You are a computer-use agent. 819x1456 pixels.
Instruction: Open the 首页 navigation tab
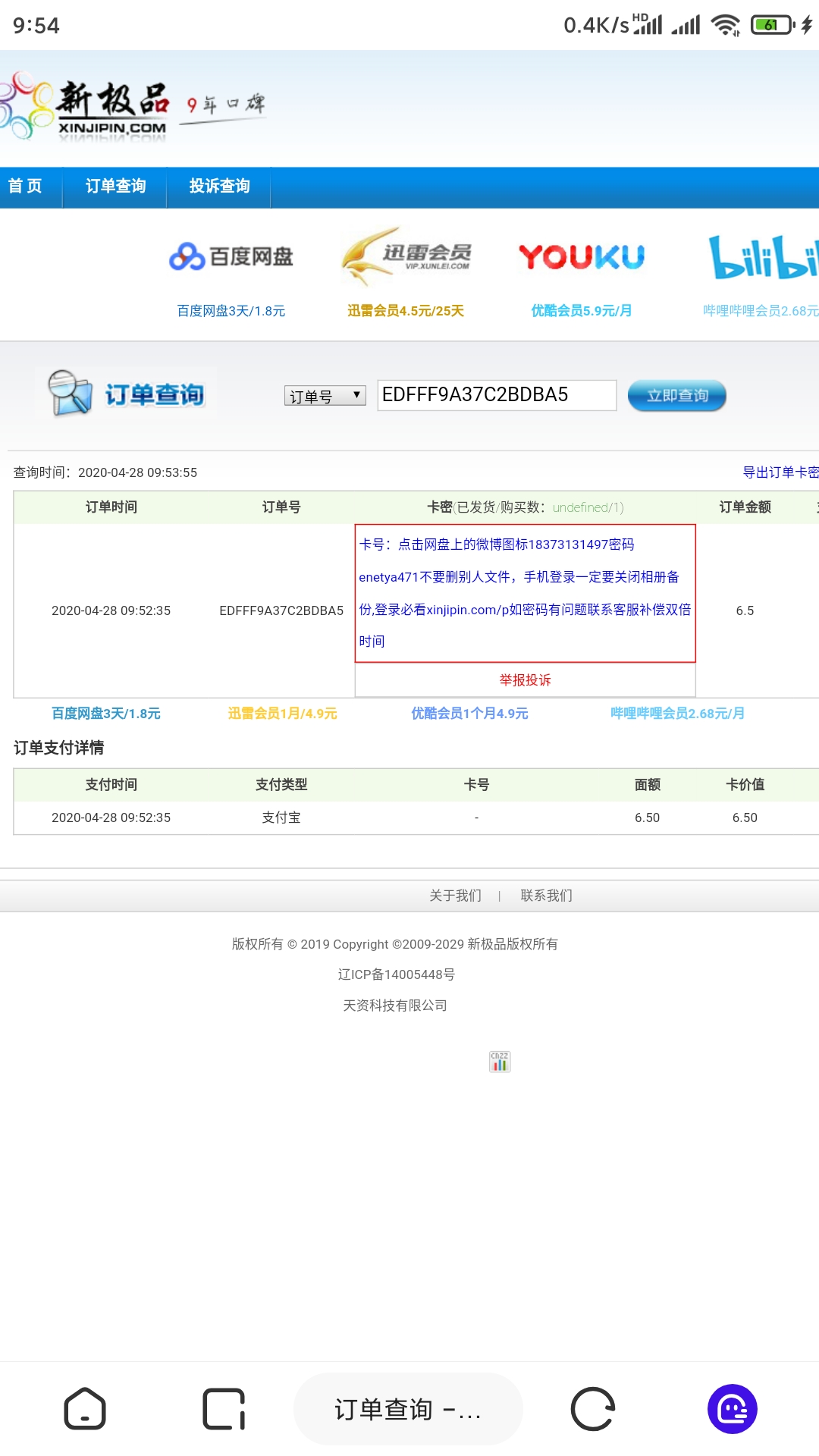pyautogui.click(x=25, y=187)
